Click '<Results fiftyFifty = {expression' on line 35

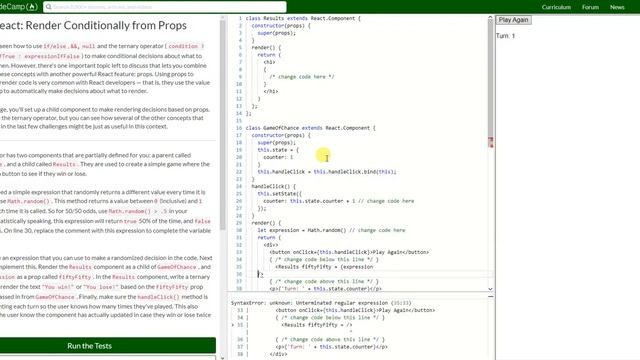(324, 267)
